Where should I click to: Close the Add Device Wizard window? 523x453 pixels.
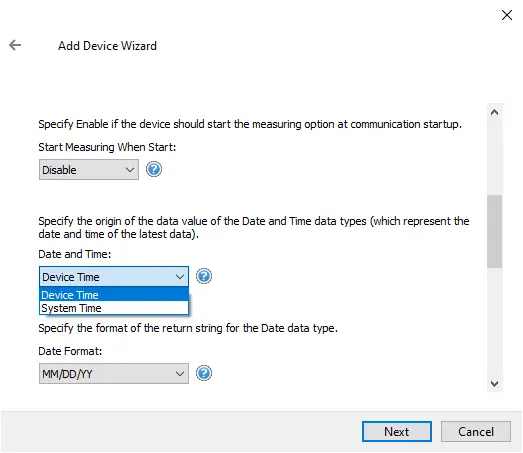pos(507,15)
